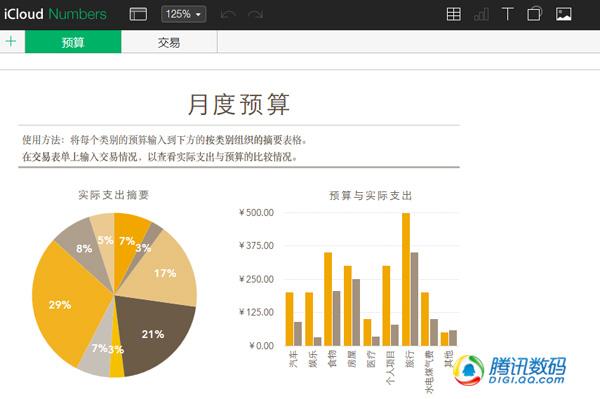Click the orange budget bar for 食物
Viewport: 600px width, 399px height.
[328, 299]
